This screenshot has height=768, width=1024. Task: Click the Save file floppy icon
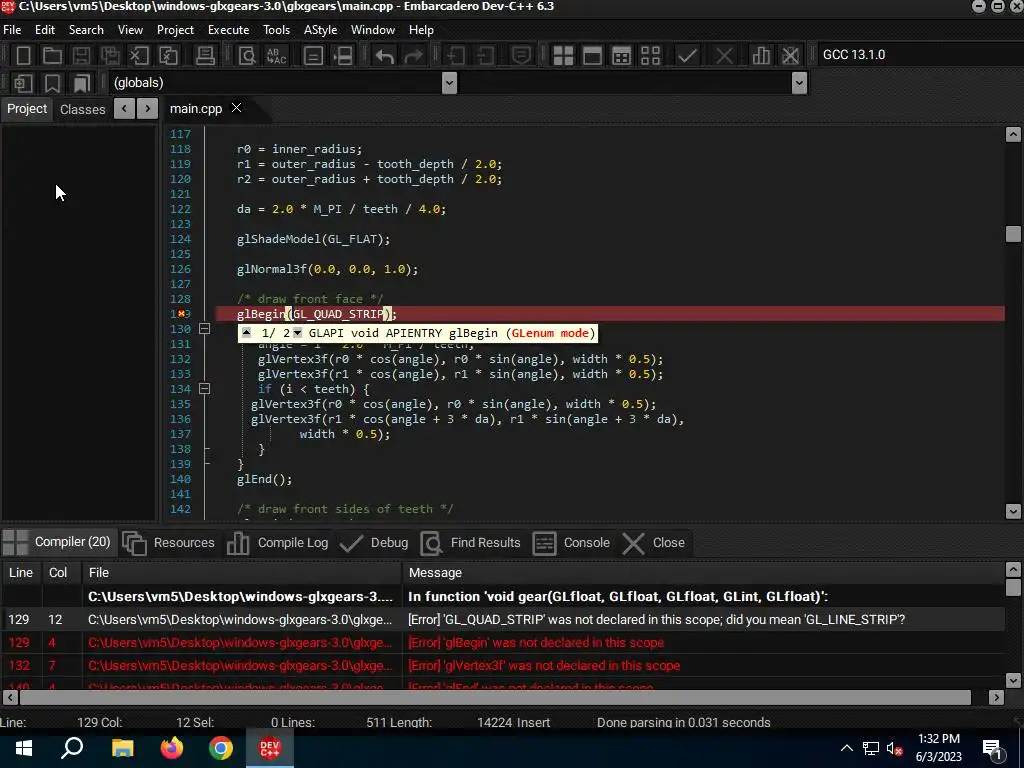tap(81, 56)
